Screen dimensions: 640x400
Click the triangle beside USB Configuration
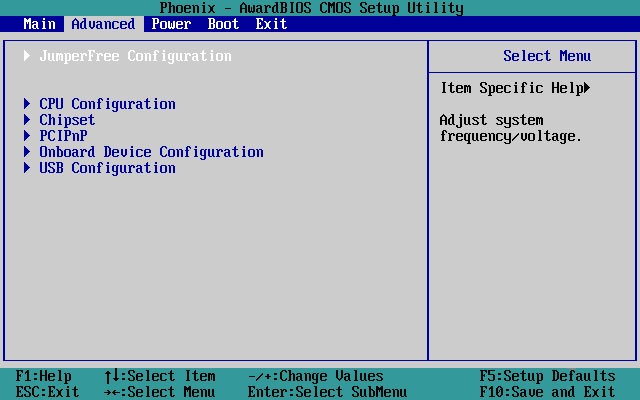pos(27,168)
